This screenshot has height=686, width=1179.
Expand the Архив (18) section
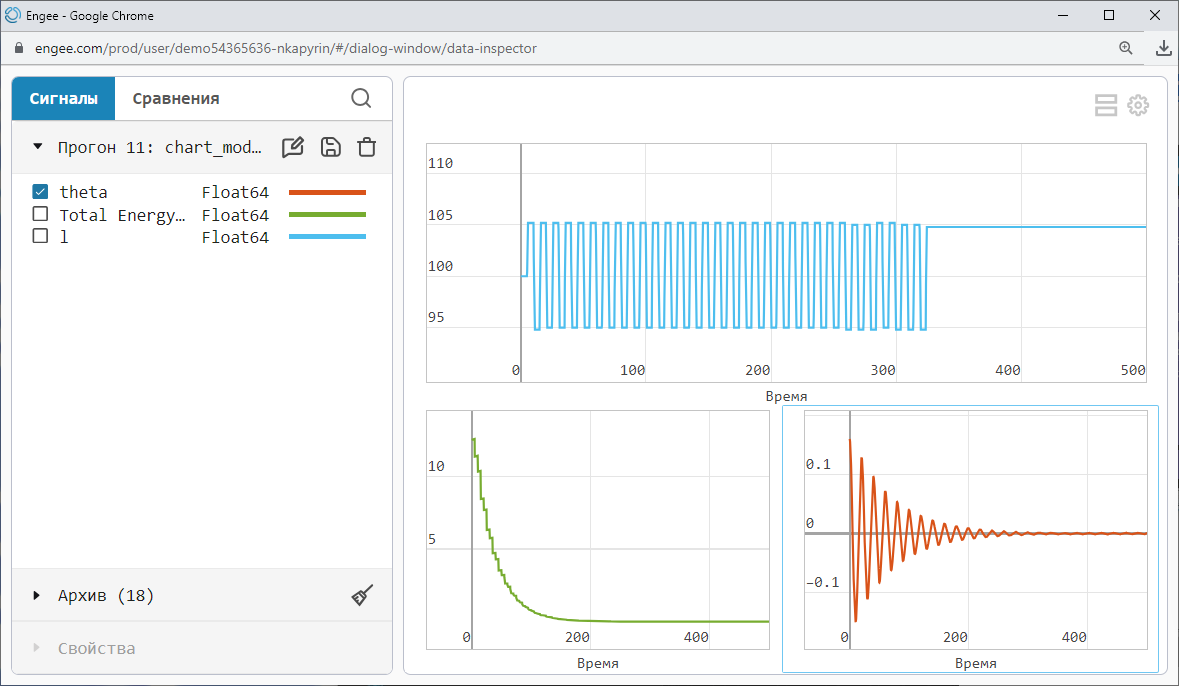point(38,596)
